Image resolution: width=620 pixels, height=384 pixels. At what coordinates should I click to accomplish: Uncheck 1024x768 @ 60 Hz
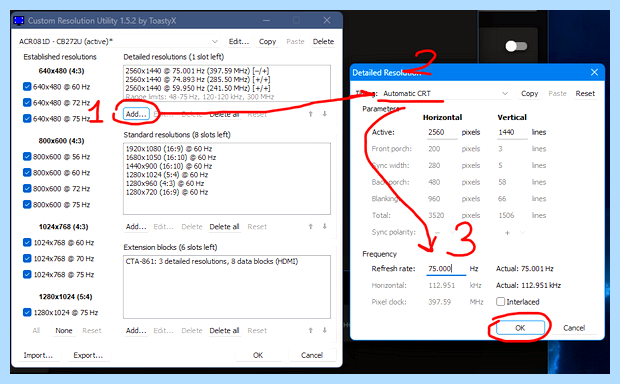pyautogui.click(x=27, y=242)
